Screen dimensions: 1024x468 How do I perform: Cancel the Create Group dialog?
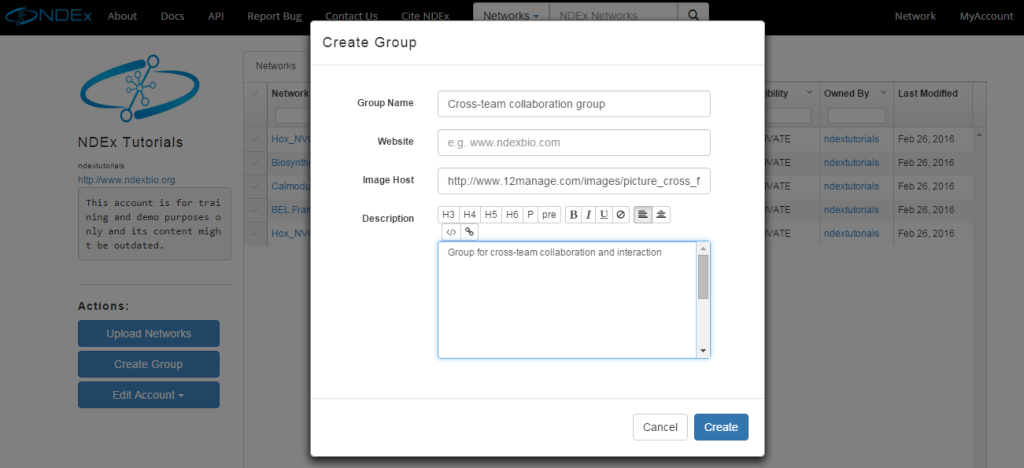click(x=660, y=427)
